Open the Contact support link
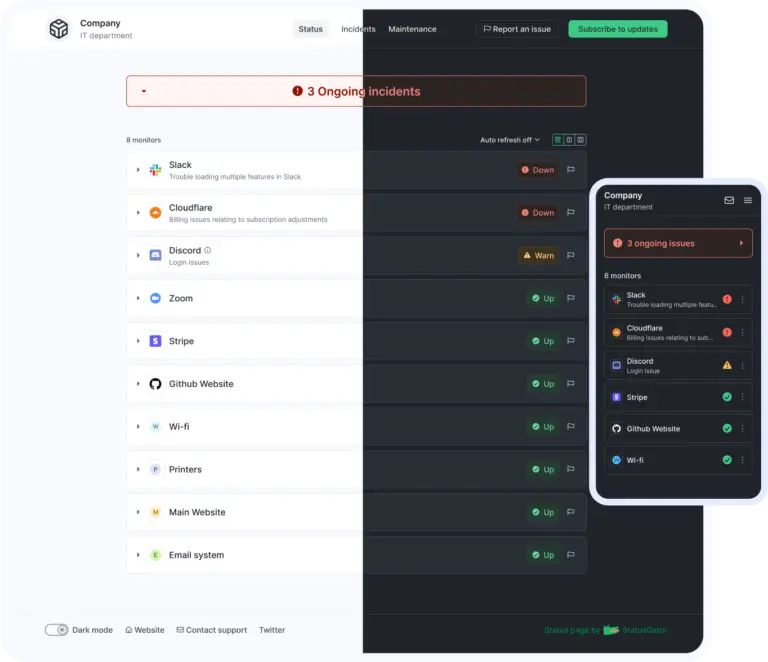The height and width of the screenshot is (662, 768). tap(212, 630)
